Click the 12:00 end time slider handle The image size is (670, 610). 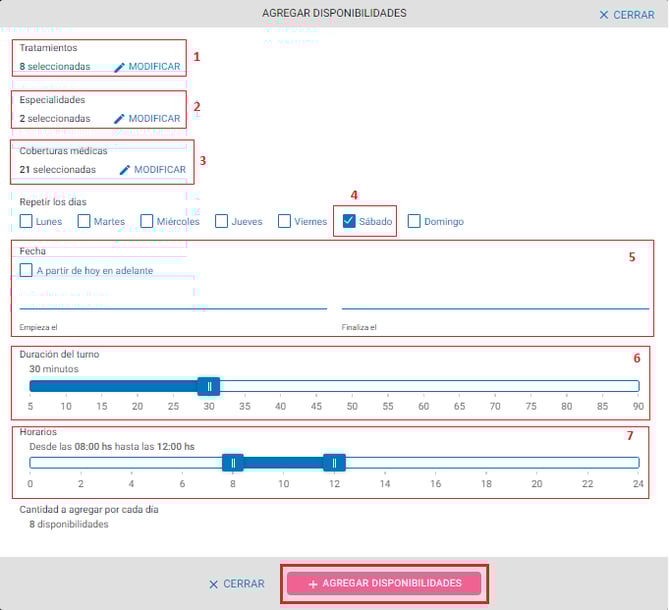[x=334, y=462]
